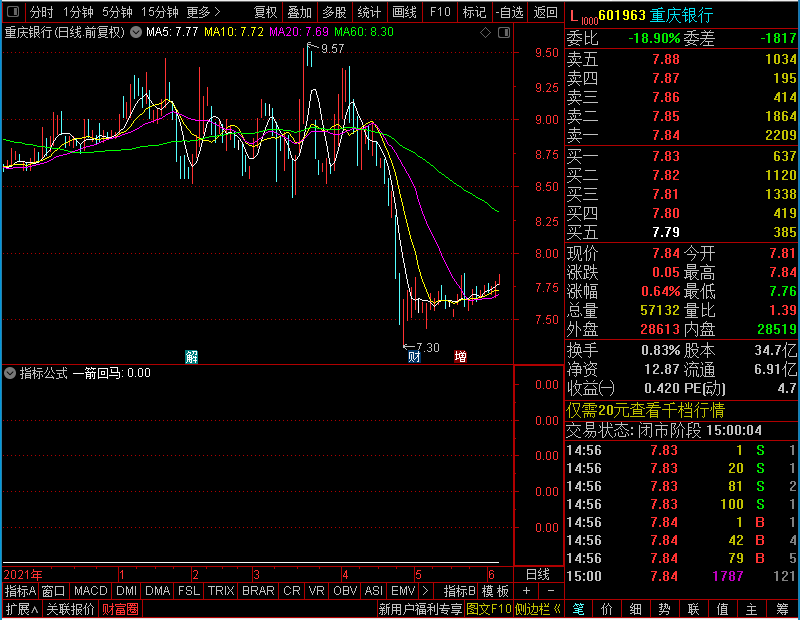The width and height of the screenshot is (800, 620).
Task: Click the panel toggle icon left of 分时
Action: 13,11
